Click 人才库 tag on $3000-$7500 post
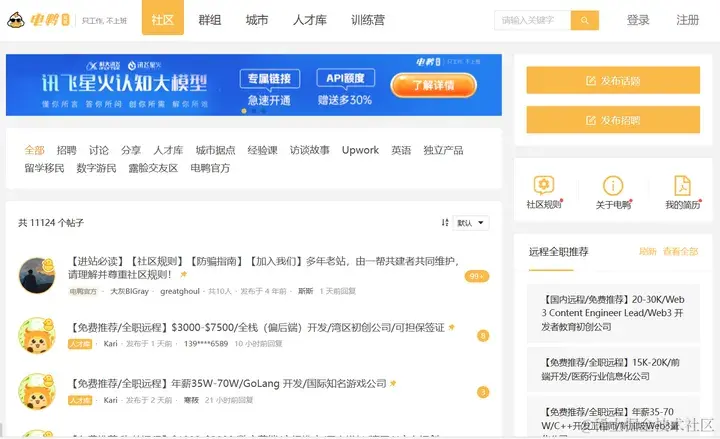Image resolution: width=720 pixels, height=439 pixels. (80, 343)
